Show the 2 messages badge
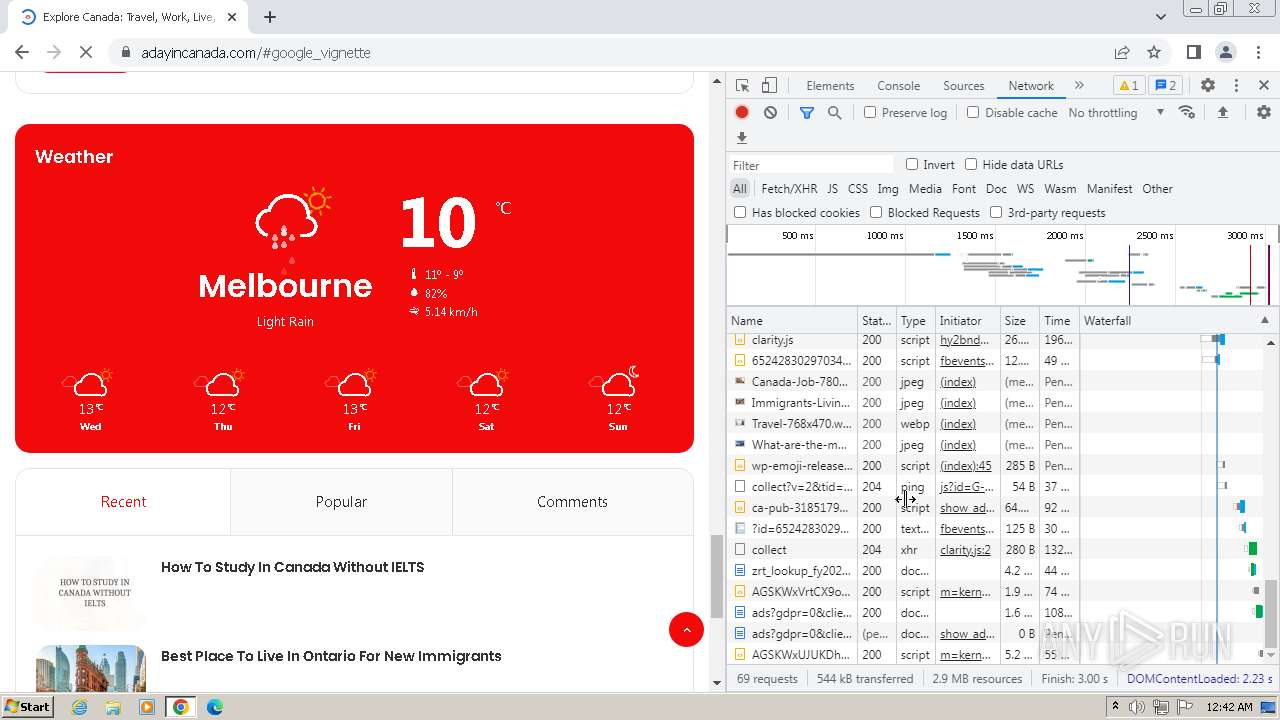Viewport: 1280px width, 720px height. (1164, 86)
